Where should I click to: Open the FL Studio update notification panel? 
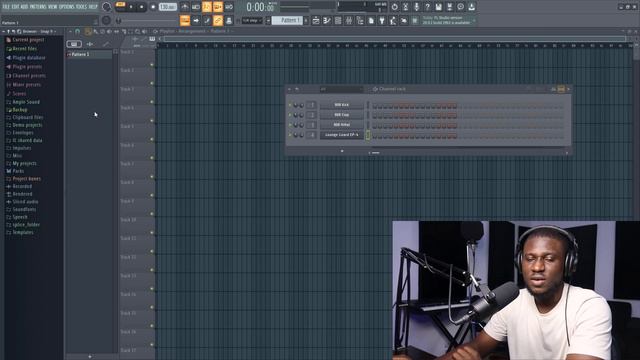pyautogui.click(x=448, y=20)
